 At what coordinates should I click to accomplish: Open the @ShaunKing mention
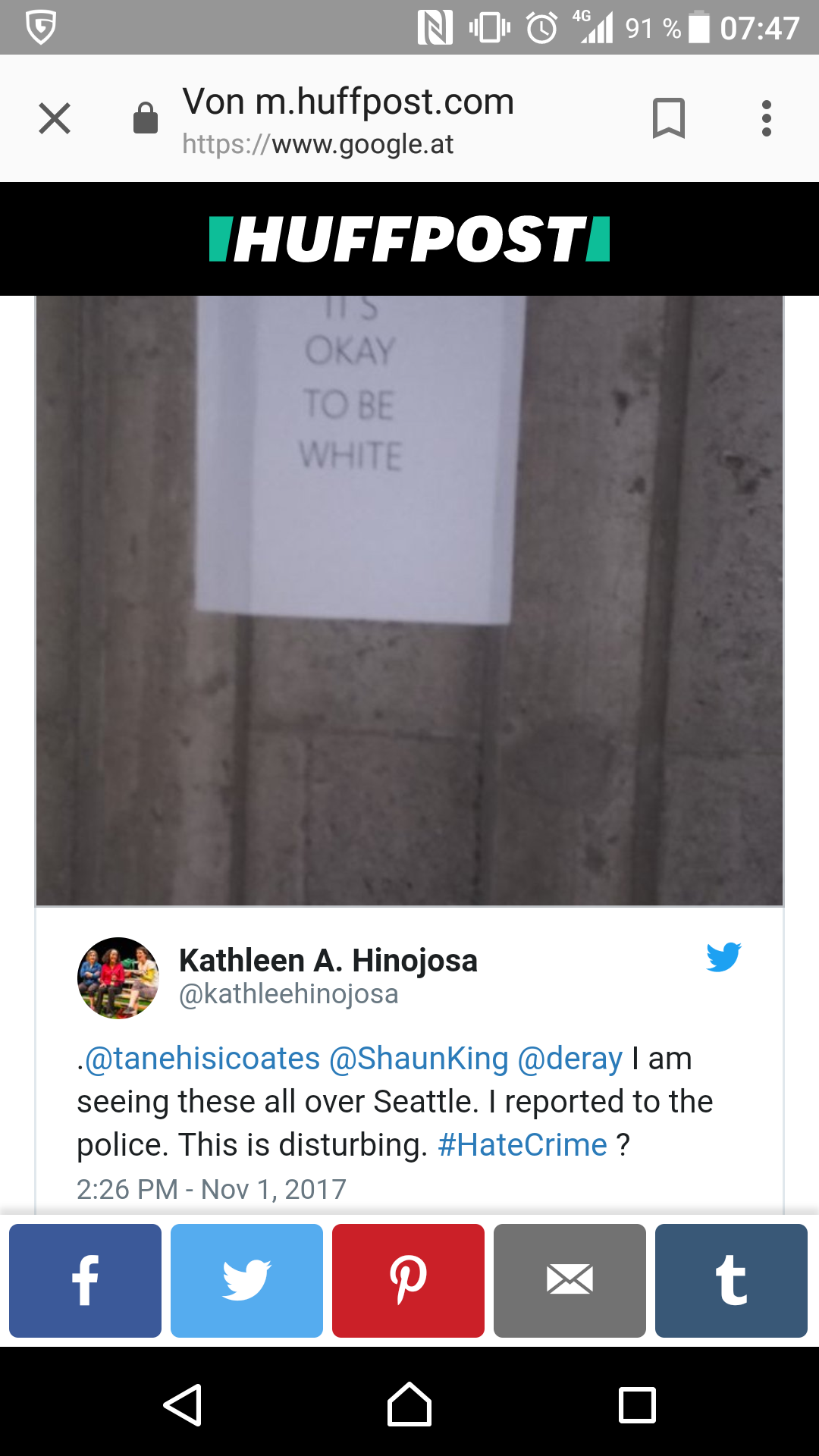point(419,1058)
